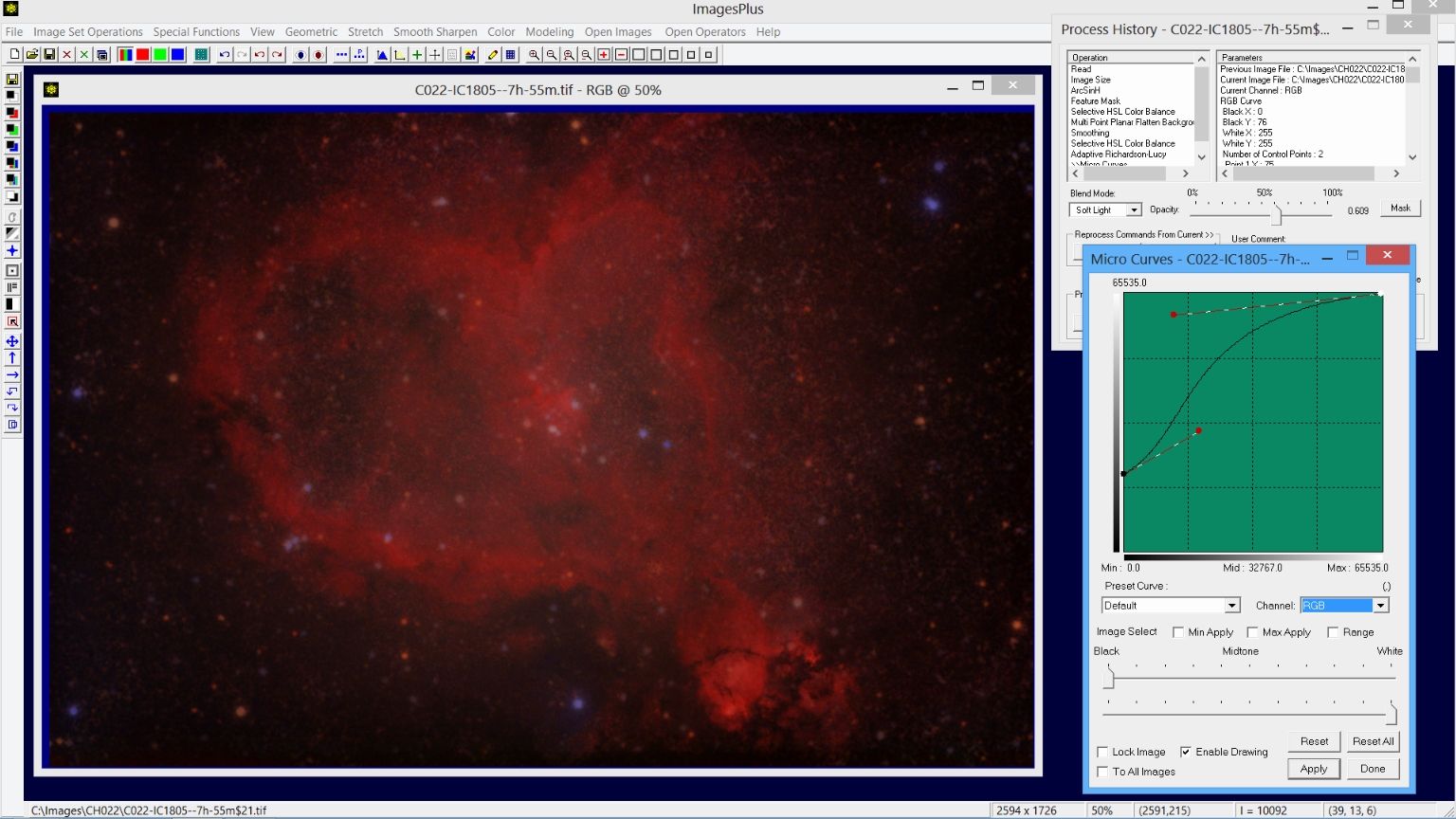Open the Smooth Sharpen menu
The image size is (1456, 819).
click(435, 32)
